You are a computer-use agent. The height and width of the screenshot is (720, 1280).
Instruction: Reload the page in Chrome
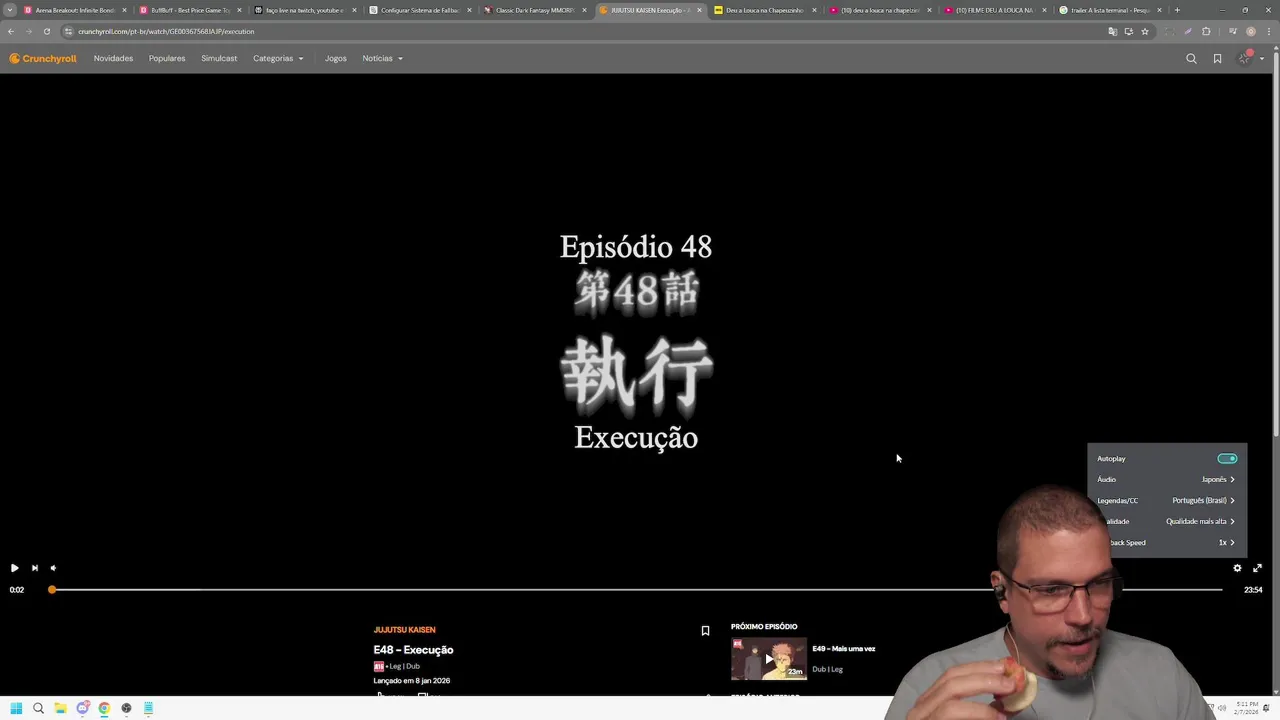click(x=46, y=31)
